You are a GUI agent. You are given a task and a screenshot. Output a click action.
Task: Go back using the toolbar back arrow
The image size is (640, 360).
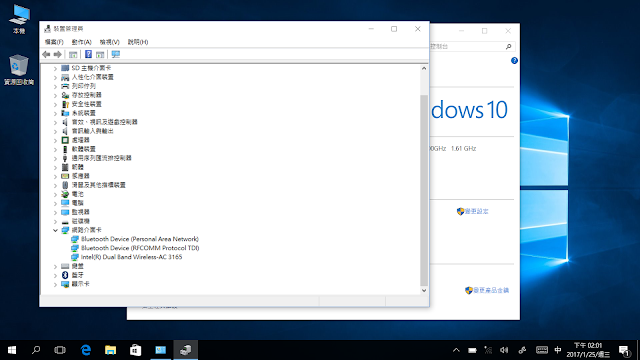point(46,54)
